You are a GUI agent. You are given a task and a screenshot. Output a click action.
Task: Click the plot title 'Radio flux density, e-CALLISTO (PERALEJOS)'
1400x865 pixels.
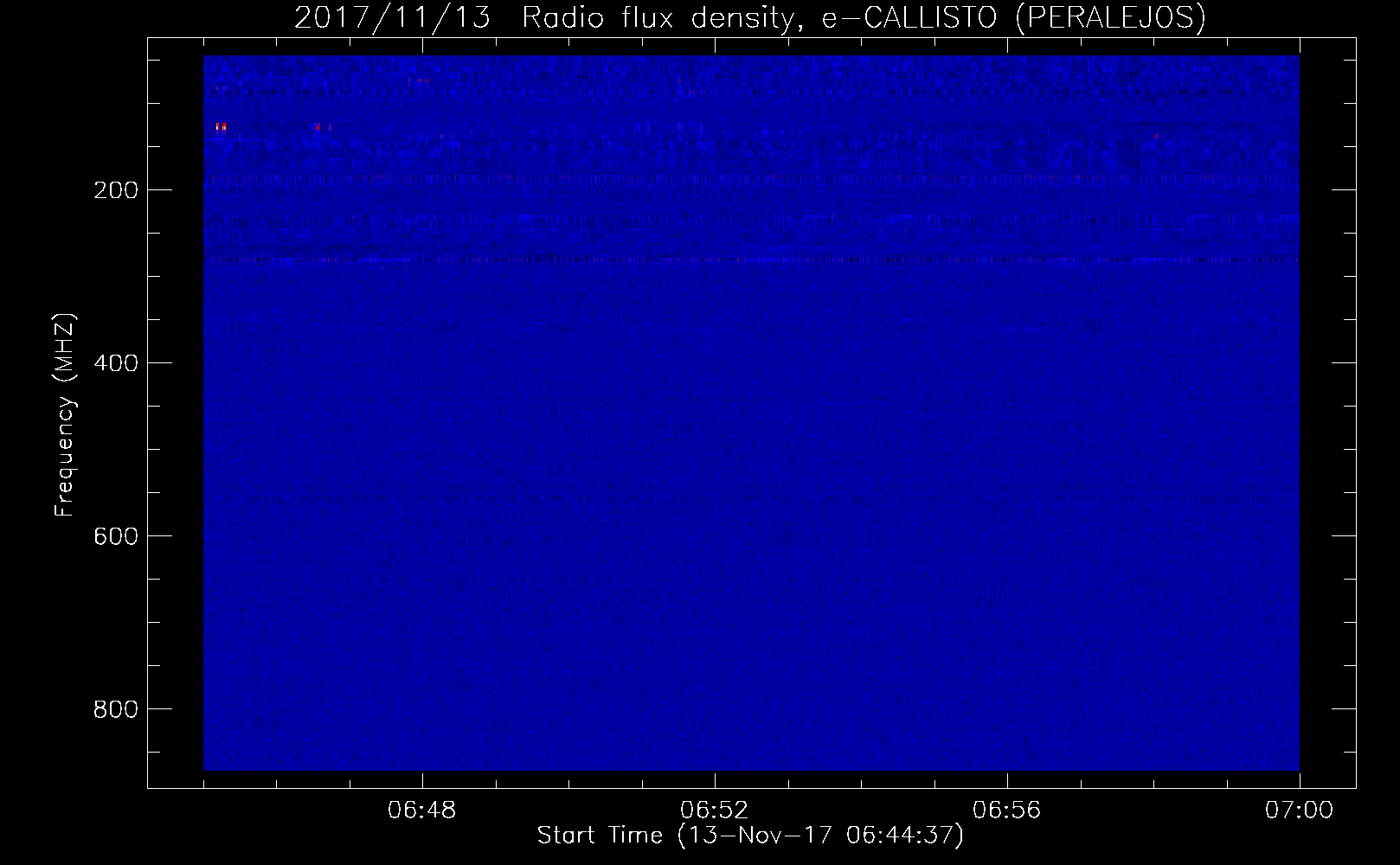pyautogui.click(x=864, y=17)
